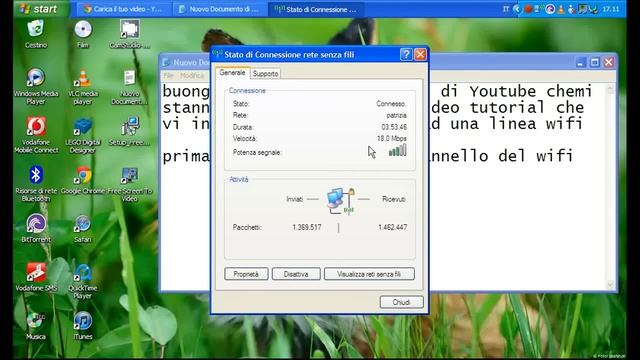Click the taskbar clock showing 17.11
The height and width of the screenshot is (360, 640).
(x=611, y=9)
